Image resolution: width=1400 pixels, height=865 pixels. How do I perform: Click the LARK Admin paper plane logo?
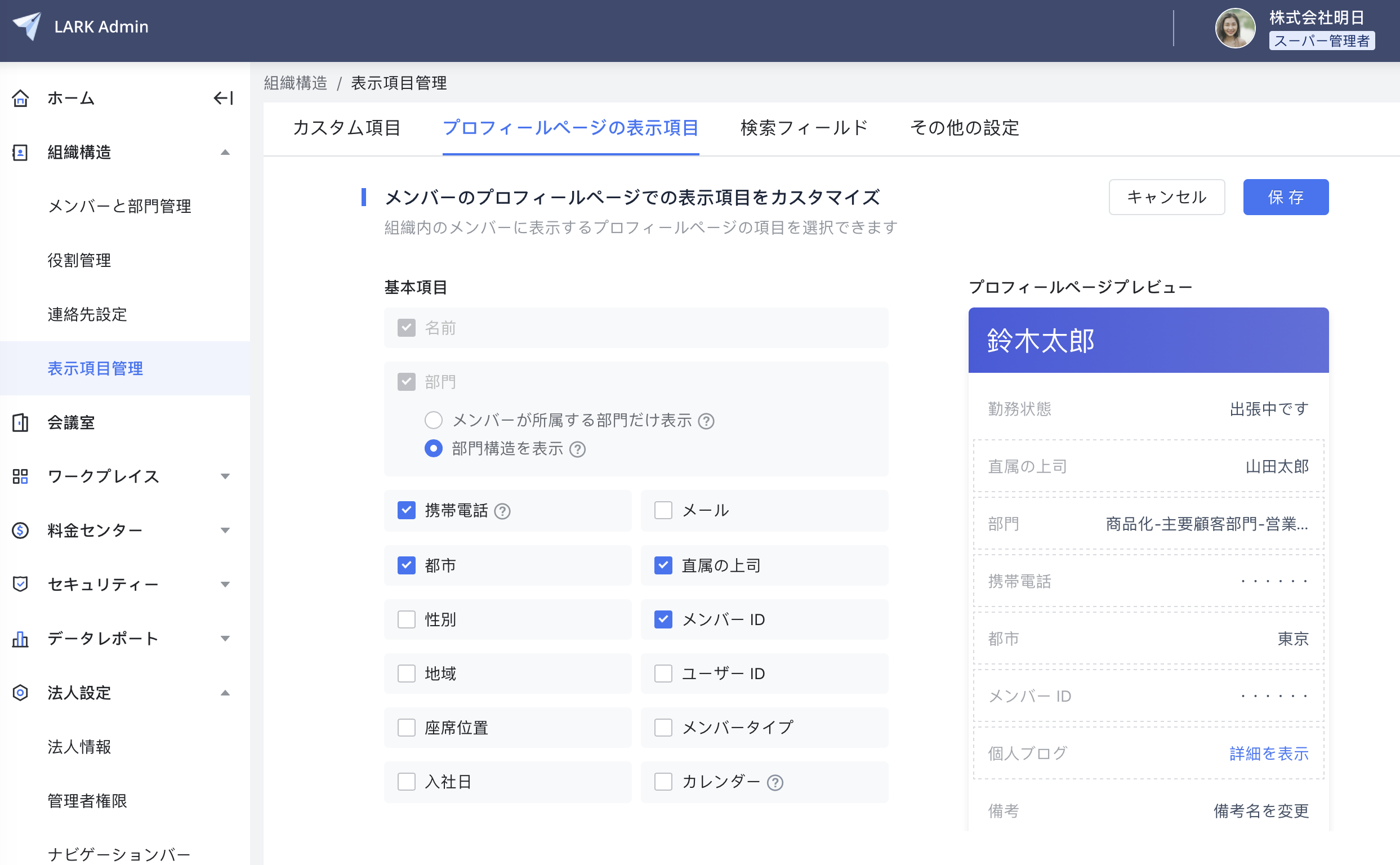pyautogui.click(x=27, y=26)
